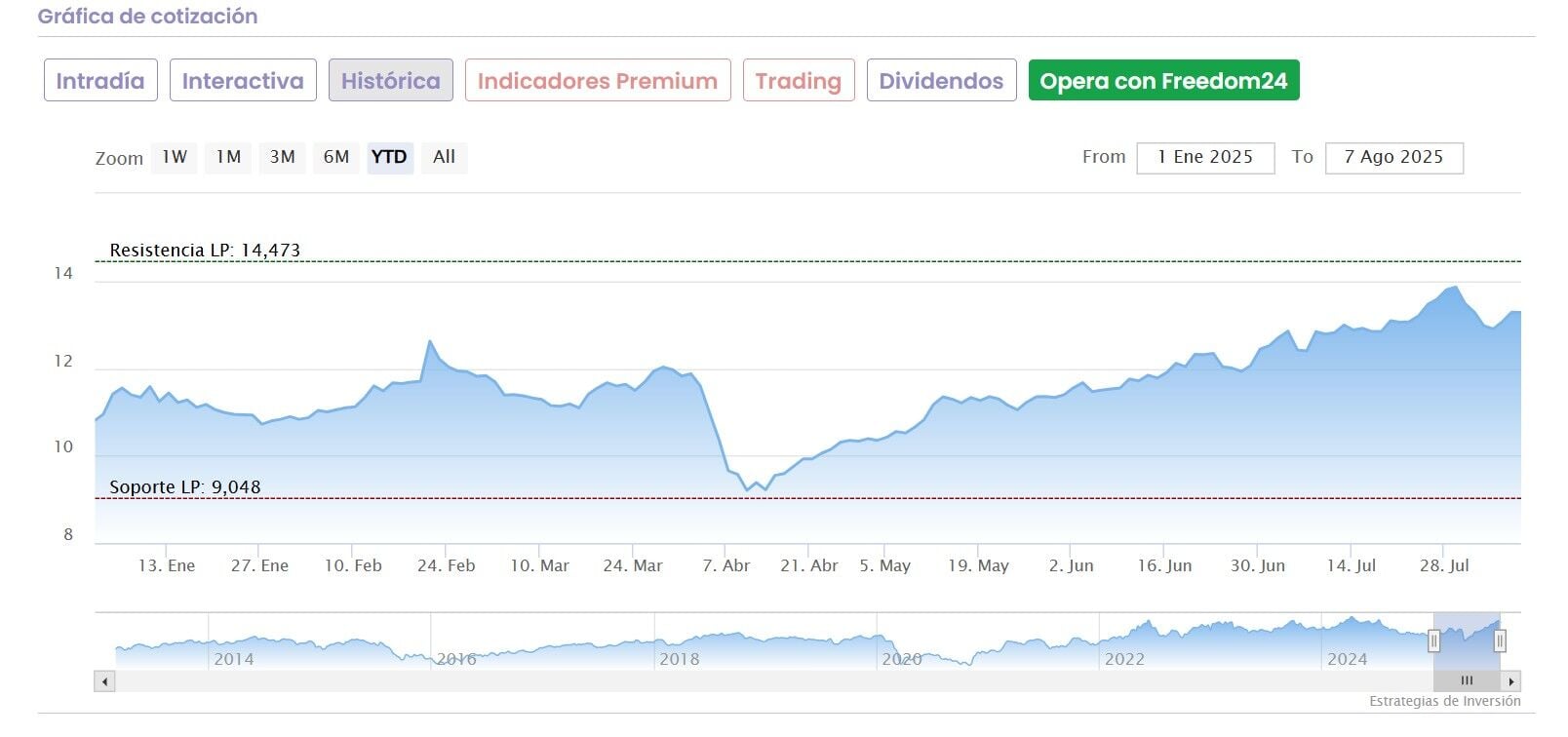Viewport: 1568px width, 737px height.
Task: Set zoom range to 1W
Action: [175, 157]
